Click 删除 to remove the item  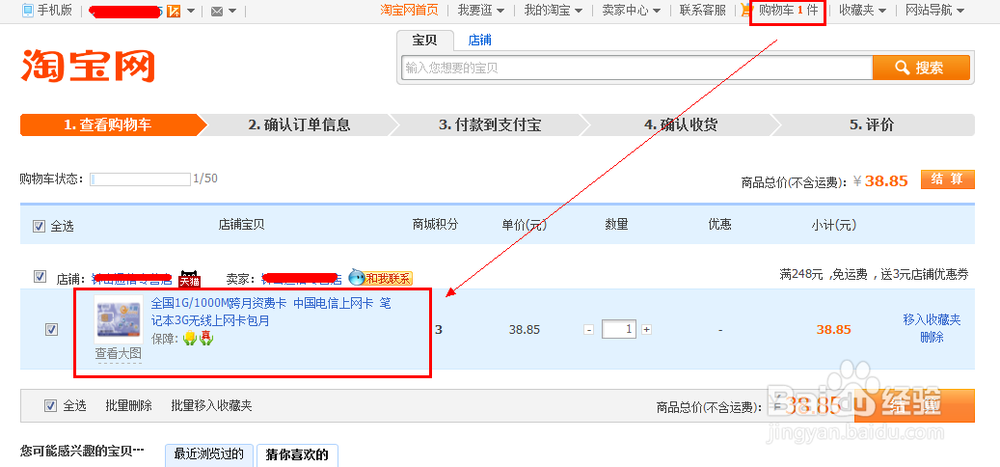tap(932, 337)
